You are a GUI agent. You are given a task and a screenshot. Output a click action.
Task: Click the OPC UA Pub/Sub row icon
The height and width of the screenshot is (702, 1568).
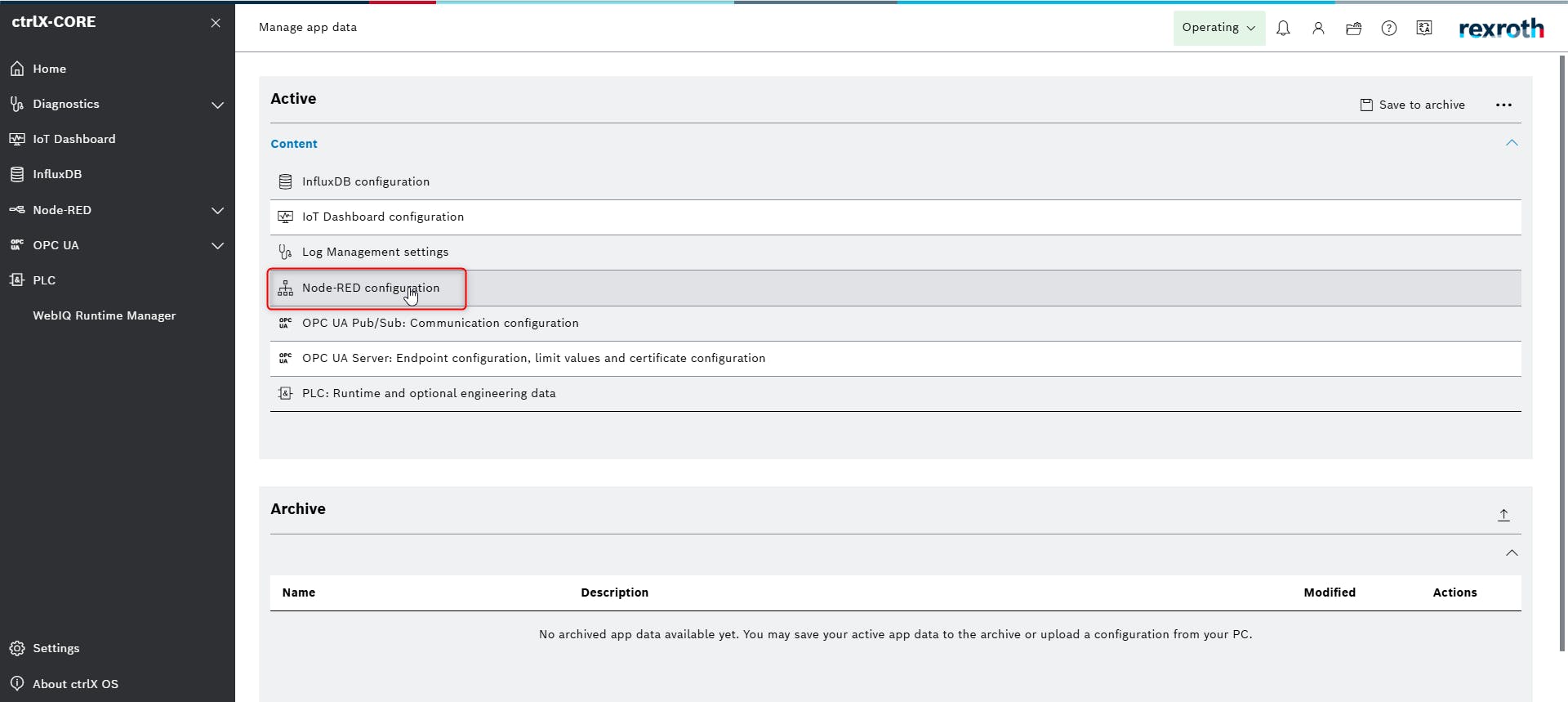point(285,323)
